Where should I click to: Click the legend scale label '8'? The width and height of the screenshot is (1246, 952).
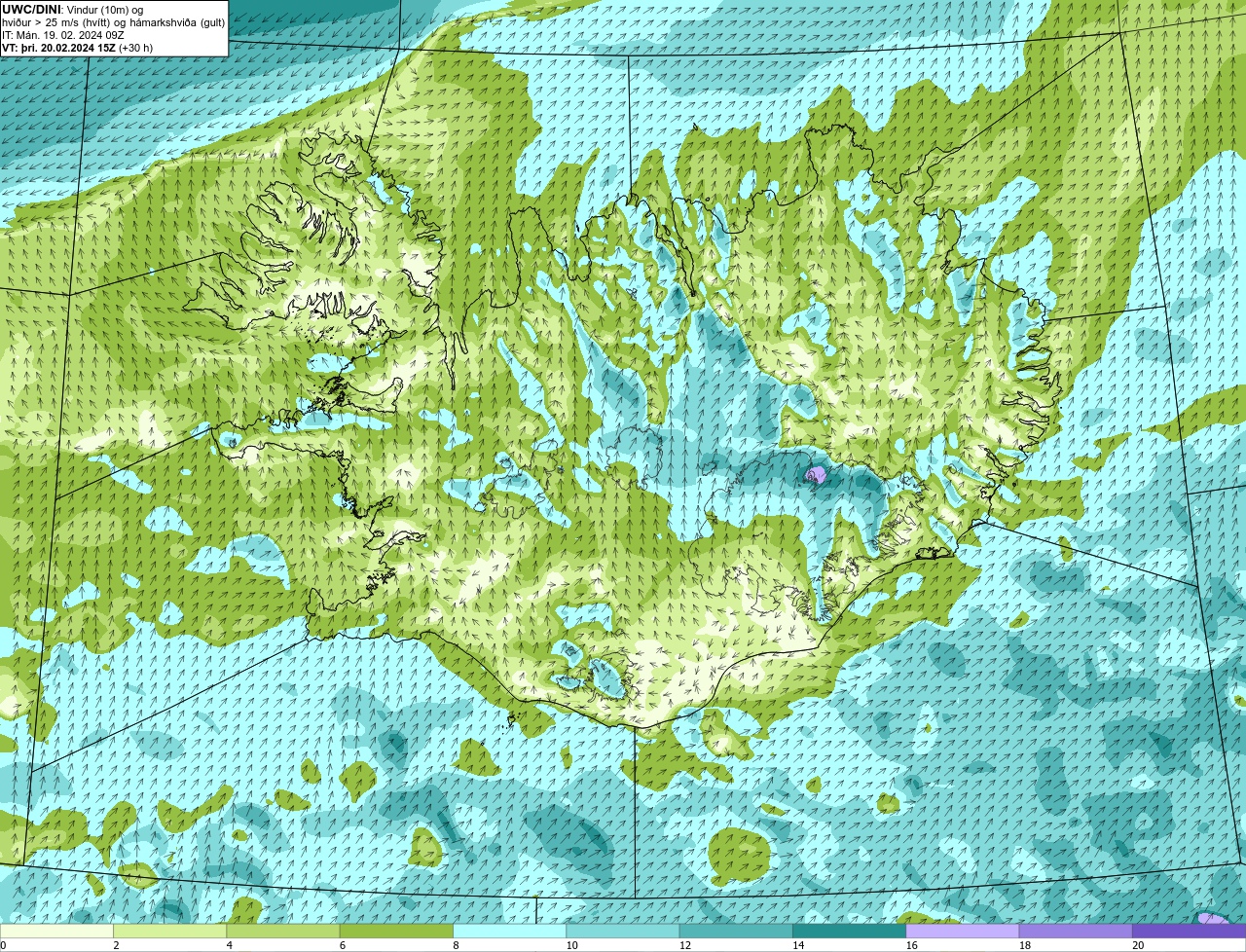coord(456,945)
